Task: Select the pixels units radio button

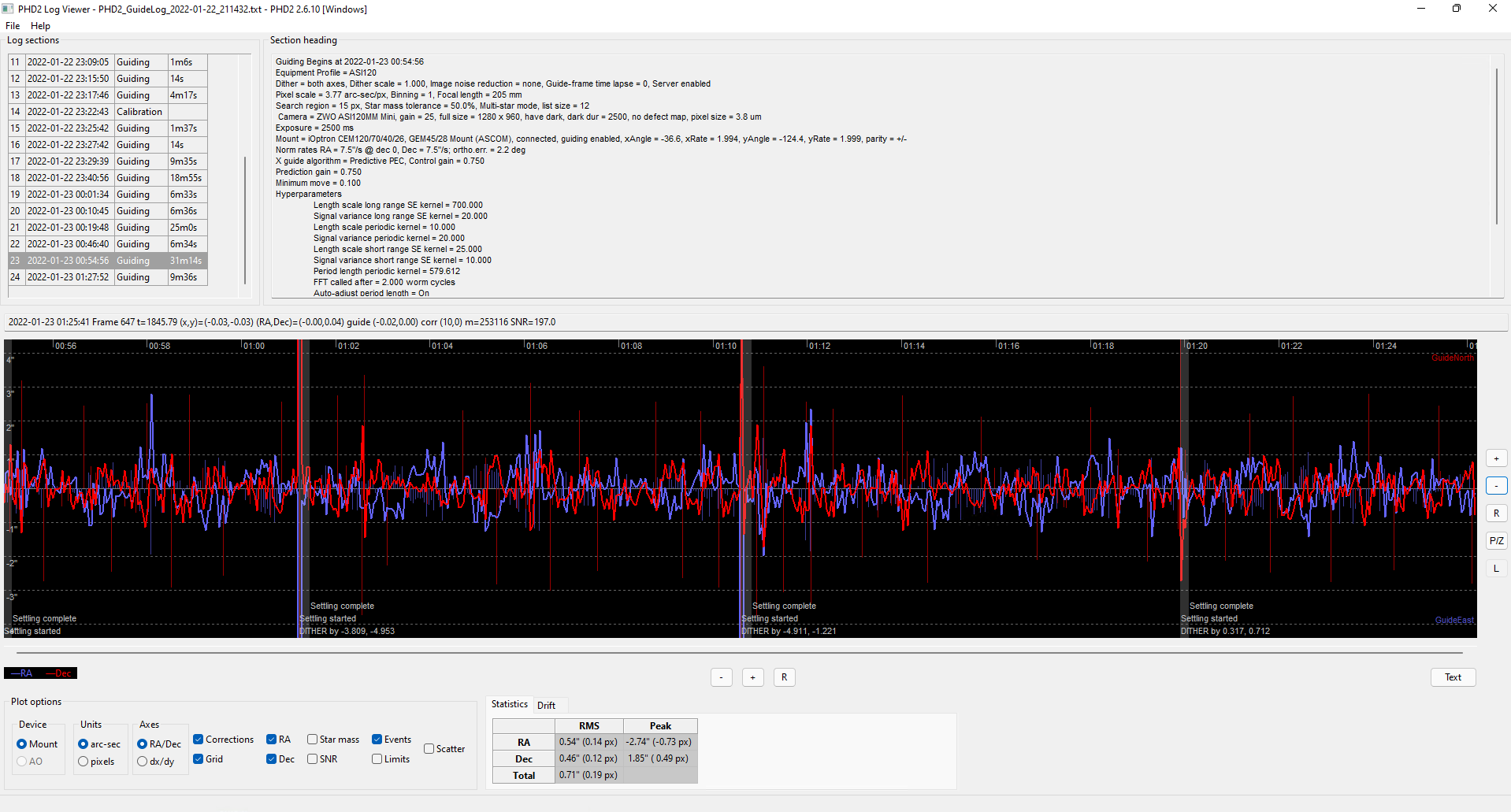Action: 84,762
